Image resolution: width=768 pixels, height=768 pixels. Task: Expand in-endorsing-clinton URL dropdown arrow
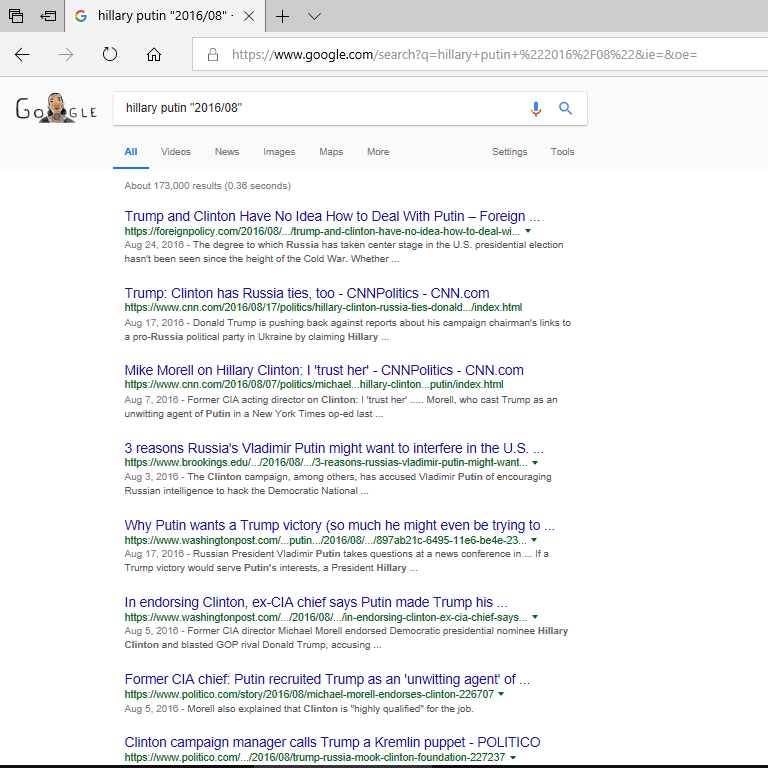point(535,617)
